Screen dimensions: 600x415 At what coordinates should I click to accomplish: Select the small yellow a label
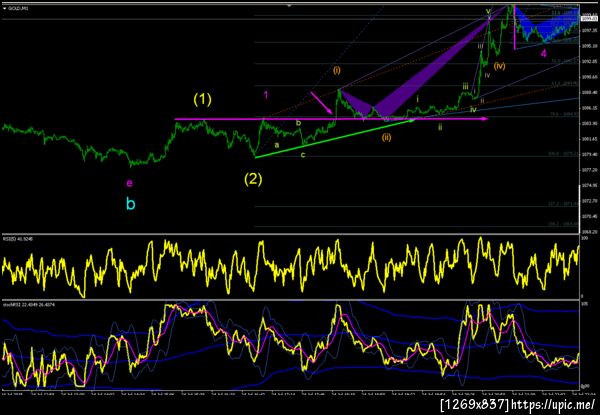click(x=277, y=145)
